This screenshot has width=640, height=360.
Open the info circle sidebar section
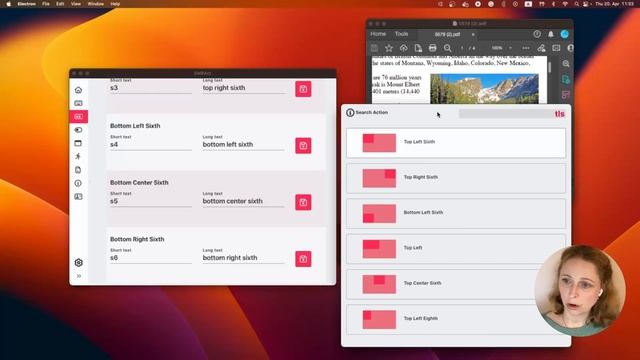point(78,183)
